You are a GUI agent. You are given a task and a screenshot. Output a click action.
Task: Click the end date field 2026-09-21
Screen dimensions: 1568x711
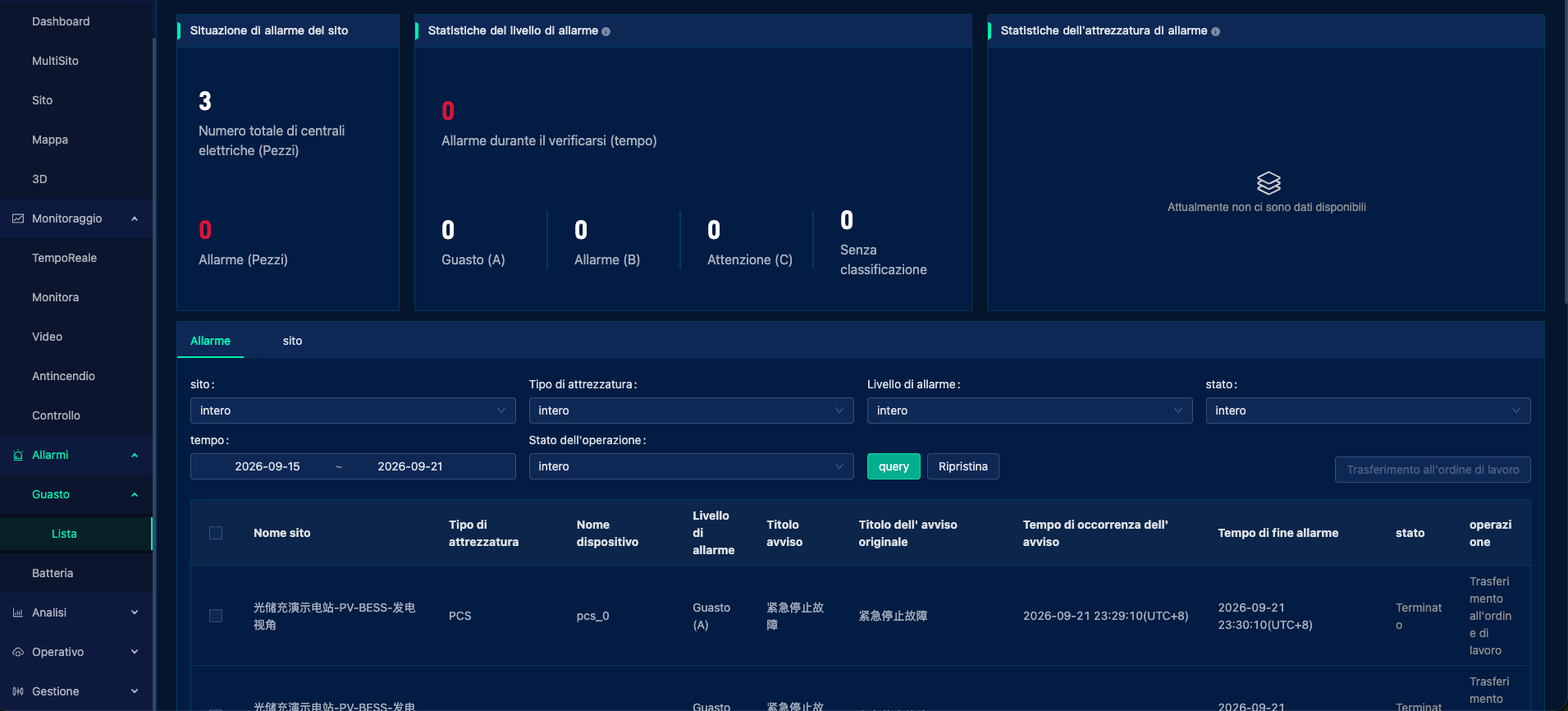[410, 466]
